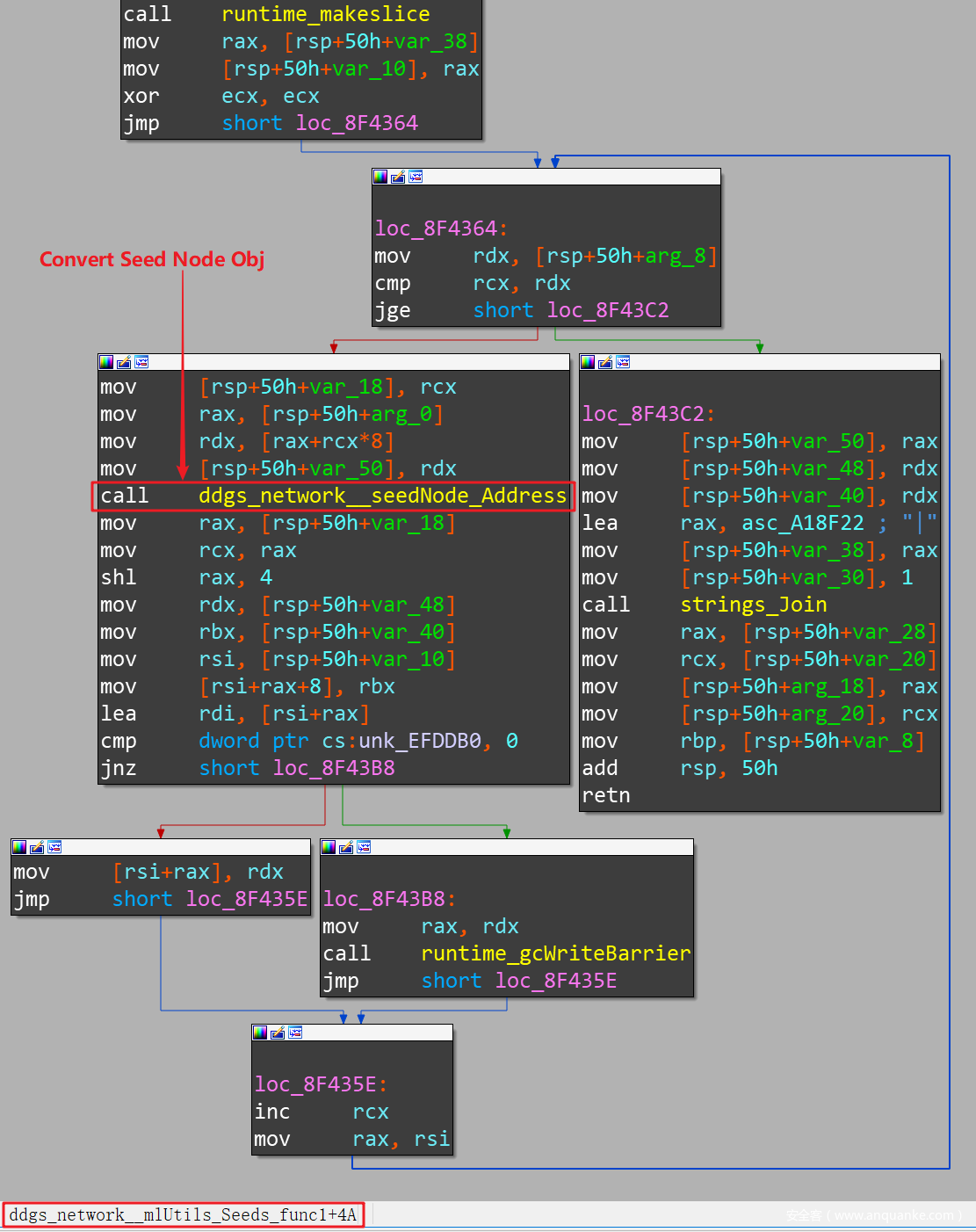Select the ddgs_network__seedNode_Address call target
The image size is (976, 1232).
382,496
